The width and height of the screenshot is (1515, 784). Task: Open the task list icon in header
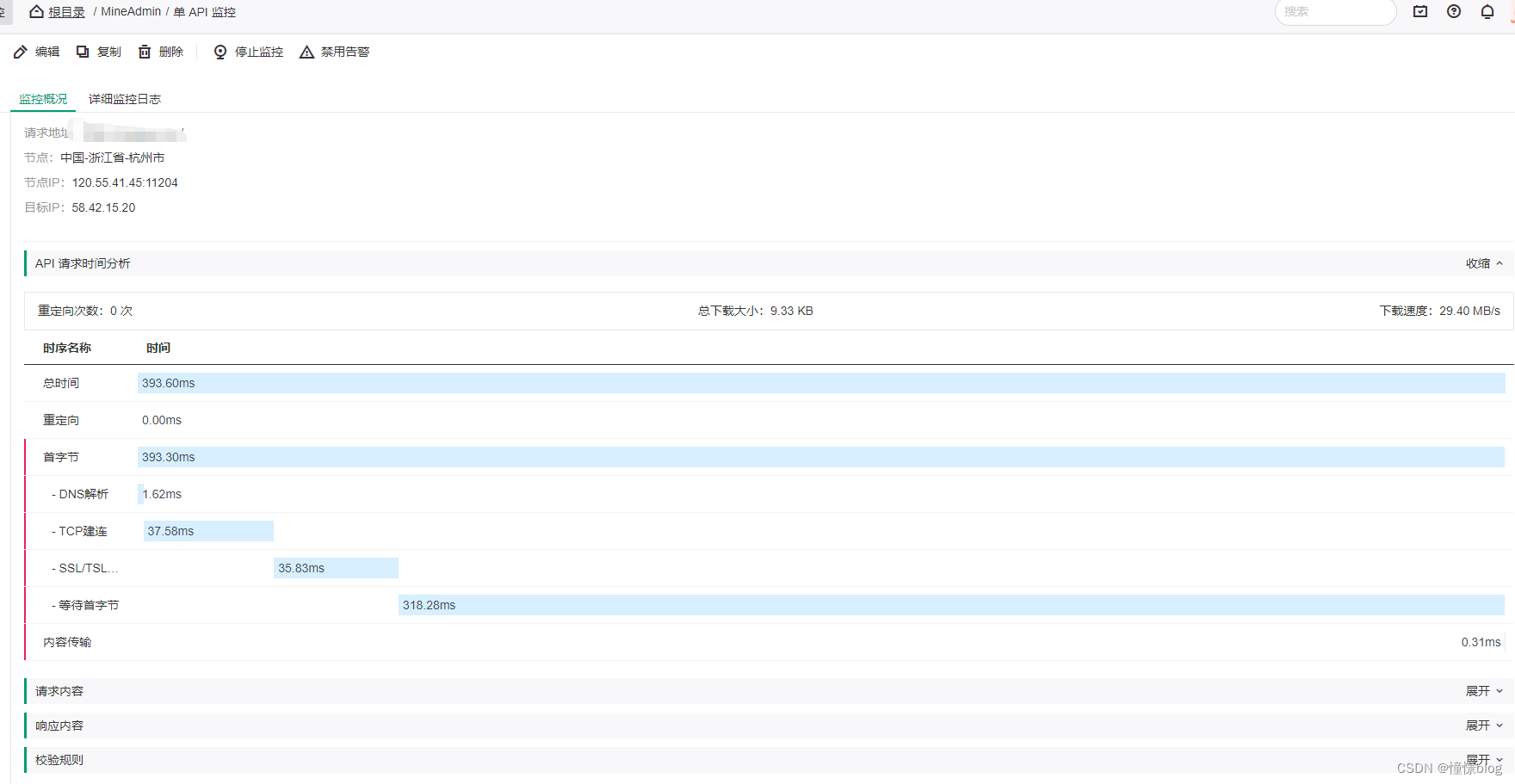tap(1420, 11)
